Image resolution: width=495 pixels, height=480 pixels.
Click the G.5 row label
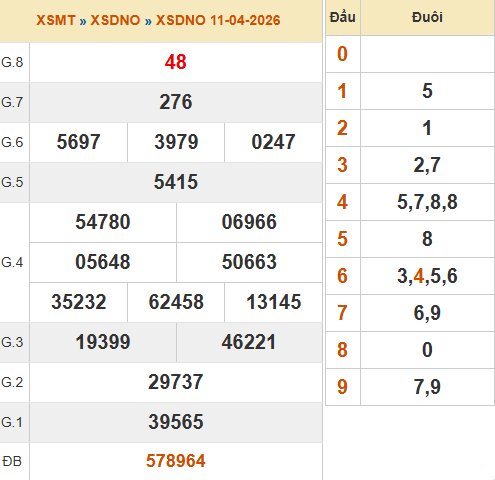click(12, 182)
